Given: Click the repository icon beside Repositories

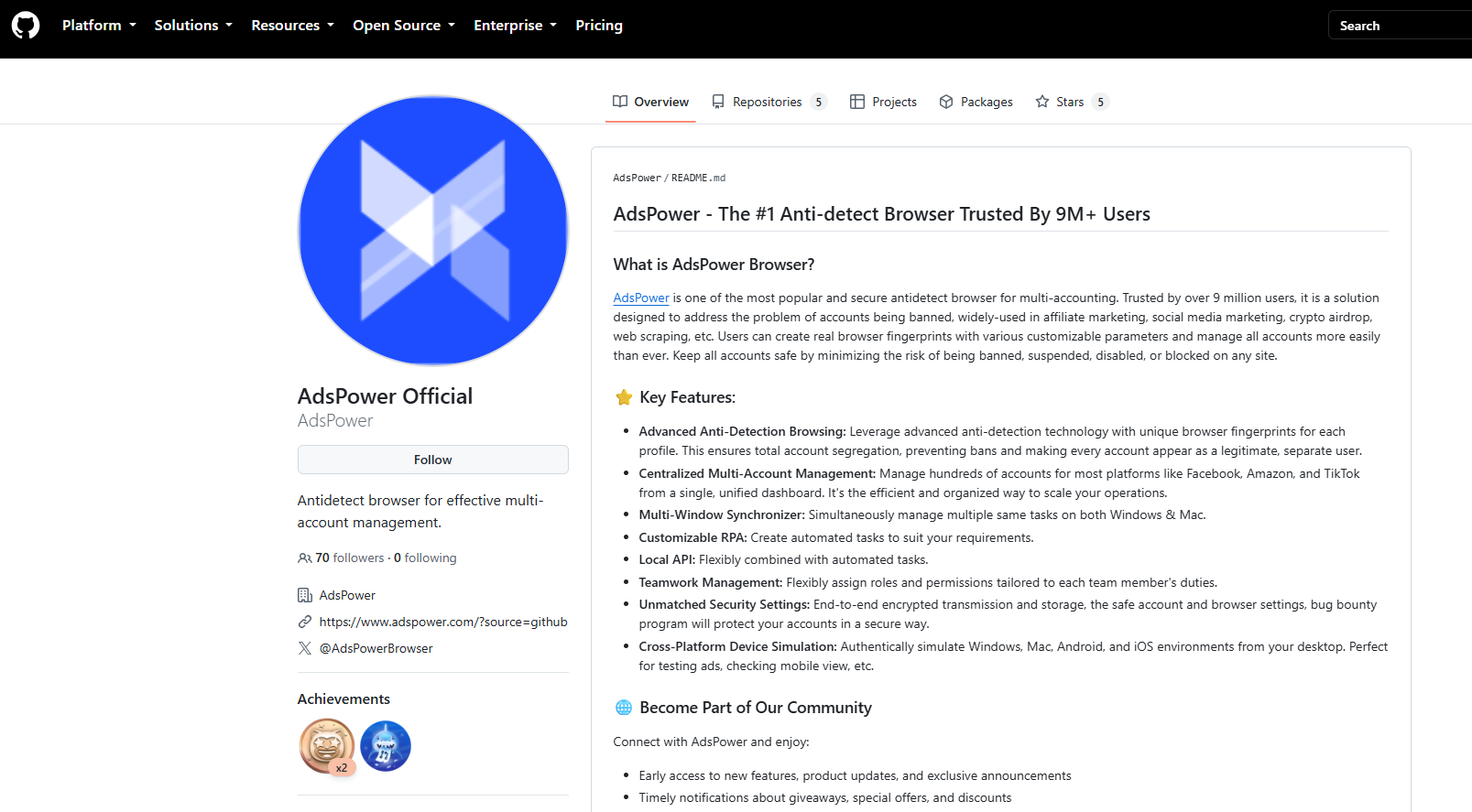Looking at the screenshot, I should [718, 102].
